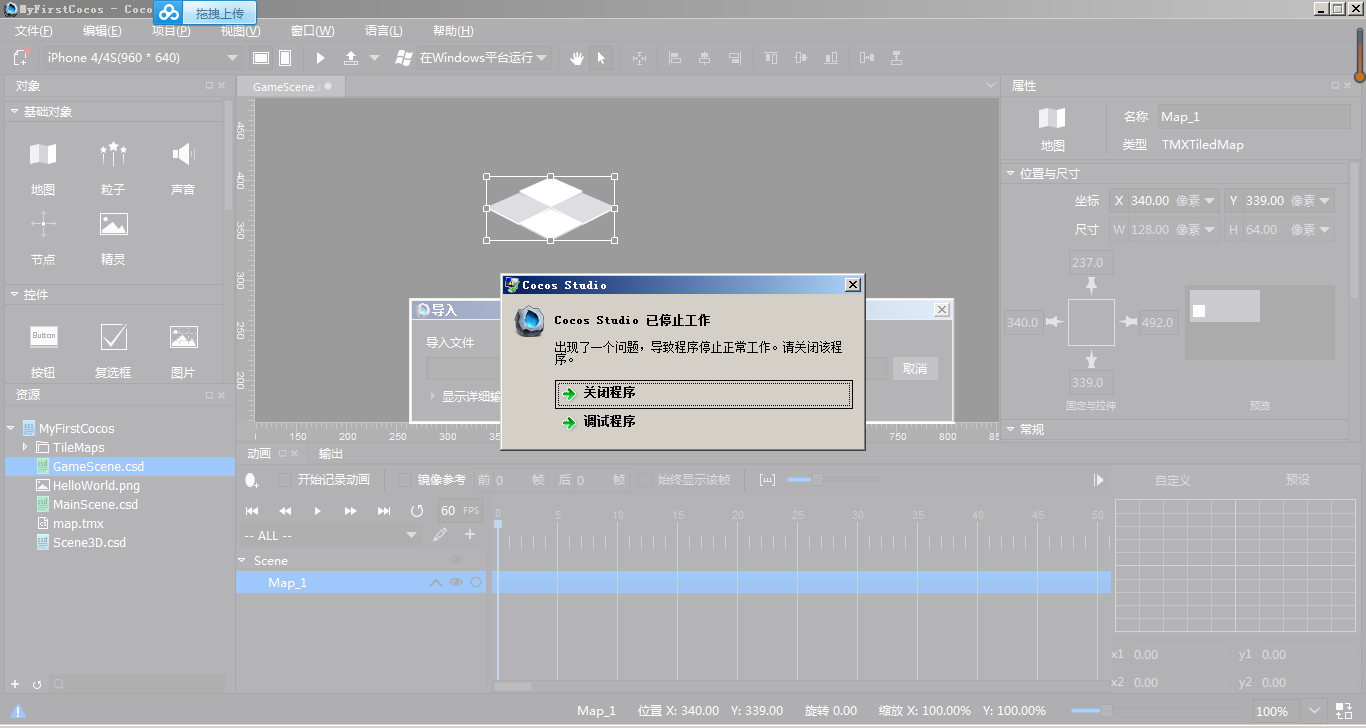Image resolution: width=1366 pixels, height=728 pixels.
Task: Open the 文件(F) menu
Action: 34,31
